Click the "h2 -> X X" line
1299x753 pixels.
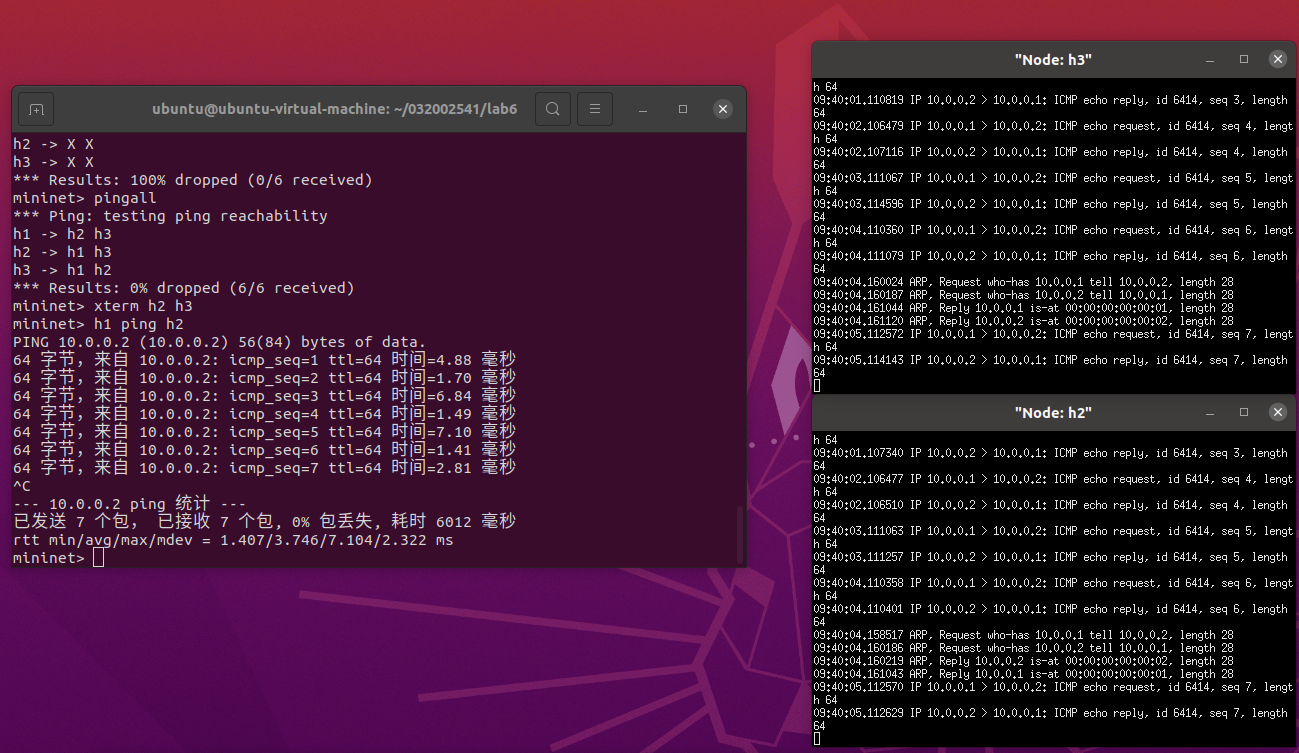53,144
